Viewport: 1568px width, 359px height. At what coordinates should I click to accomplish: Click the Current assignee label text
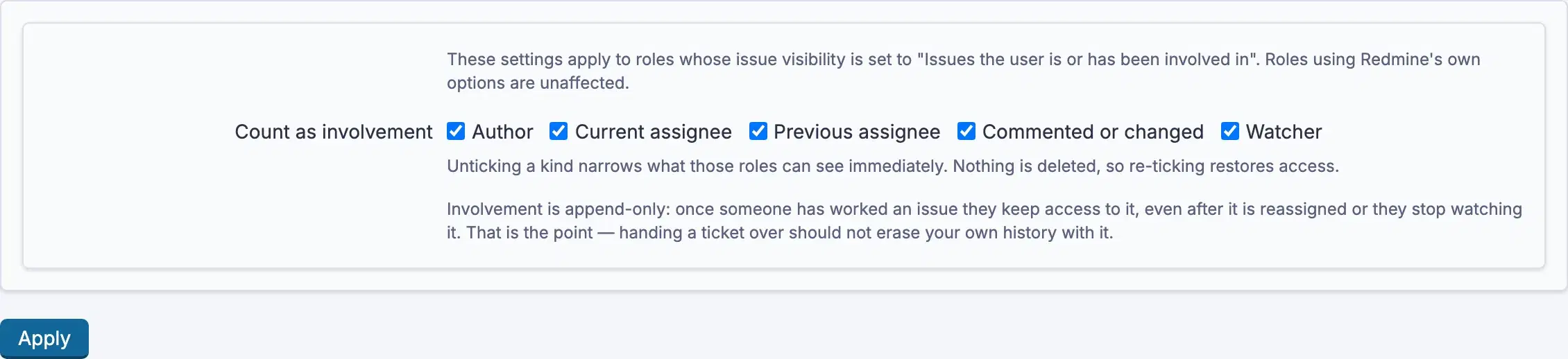point(653,132)
